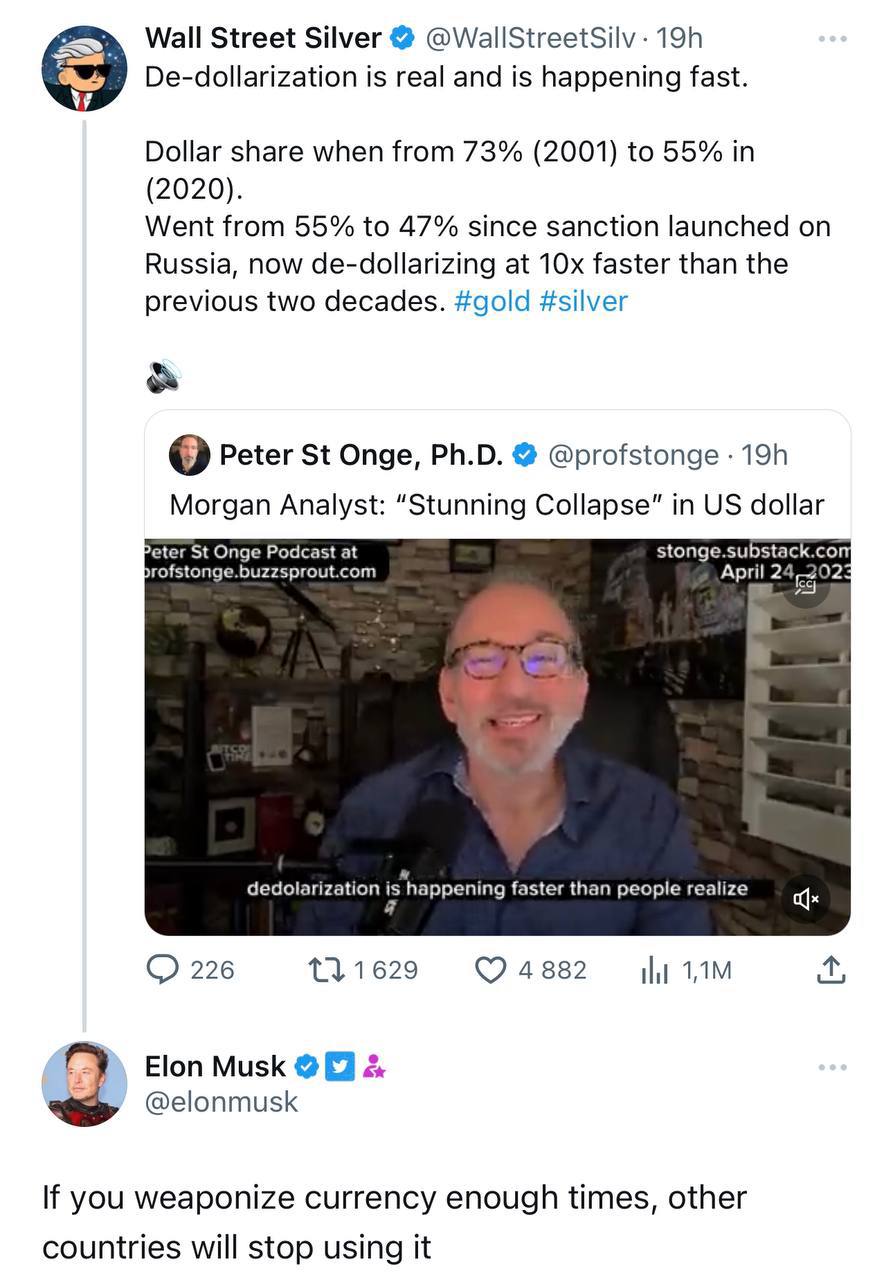The height and width of the screenshot is (1280, 893).
Task: Expand more options on Elon Musk tweet
Action: (832, 1067)
